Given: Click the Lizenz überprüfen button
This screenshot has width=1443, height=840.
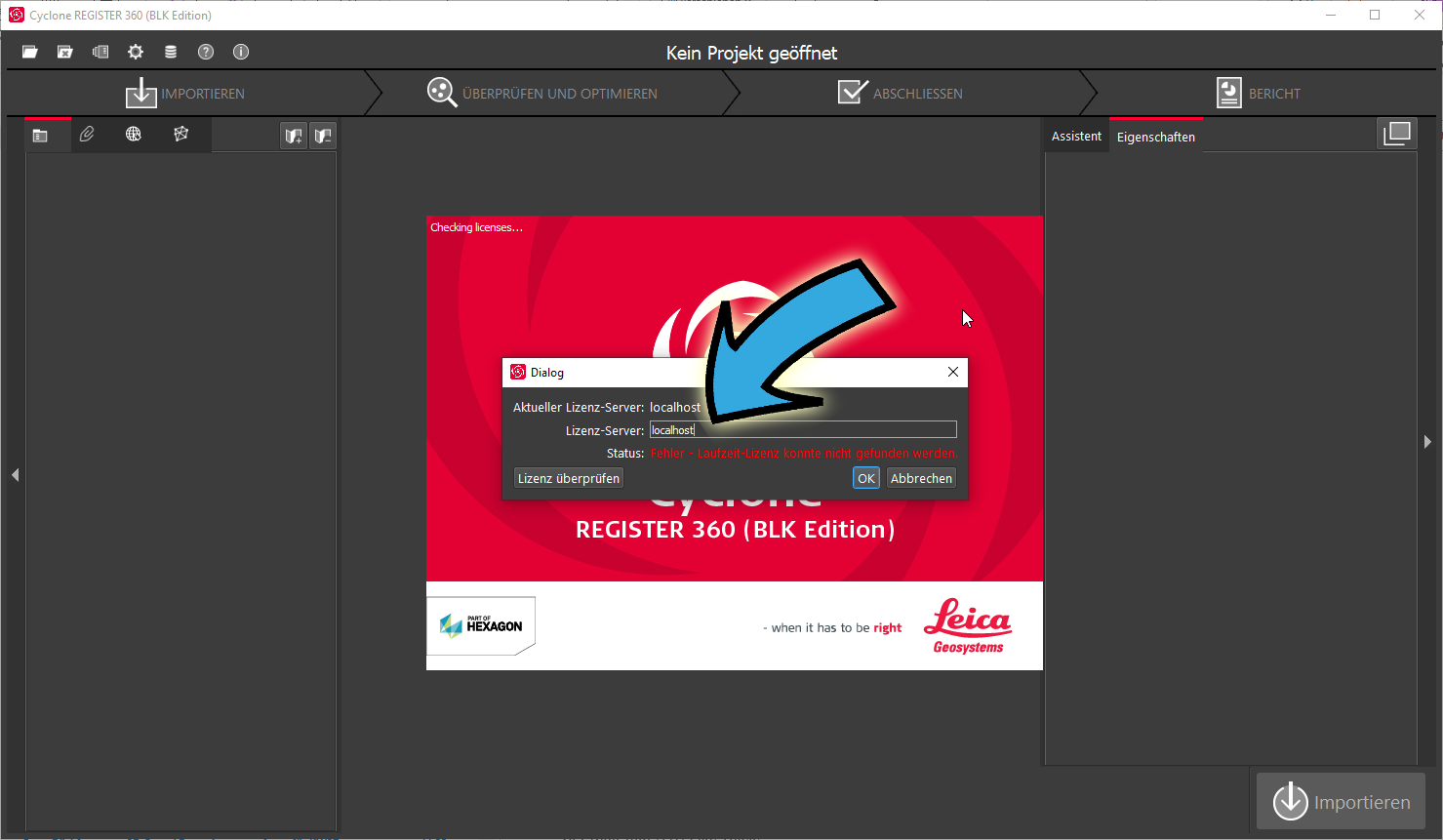Looking at the screenshot, I should 569,478.
